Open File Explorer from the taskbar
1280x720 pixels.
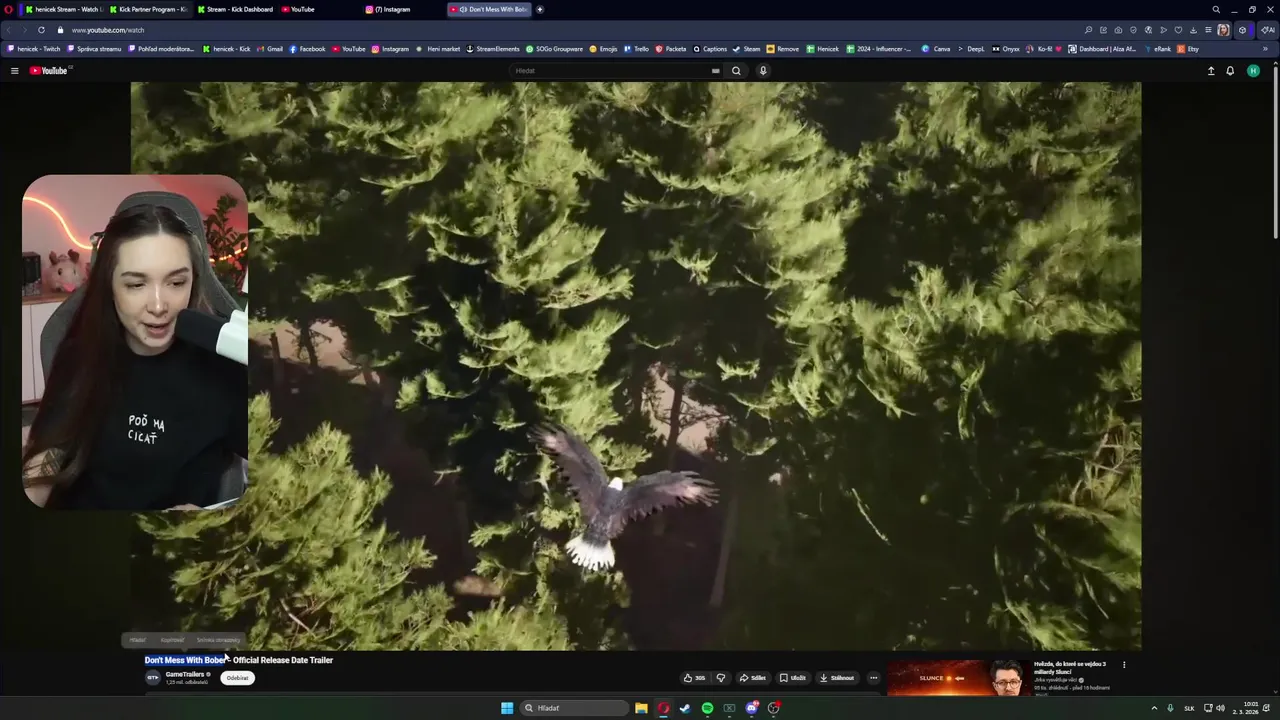point(641,708)
